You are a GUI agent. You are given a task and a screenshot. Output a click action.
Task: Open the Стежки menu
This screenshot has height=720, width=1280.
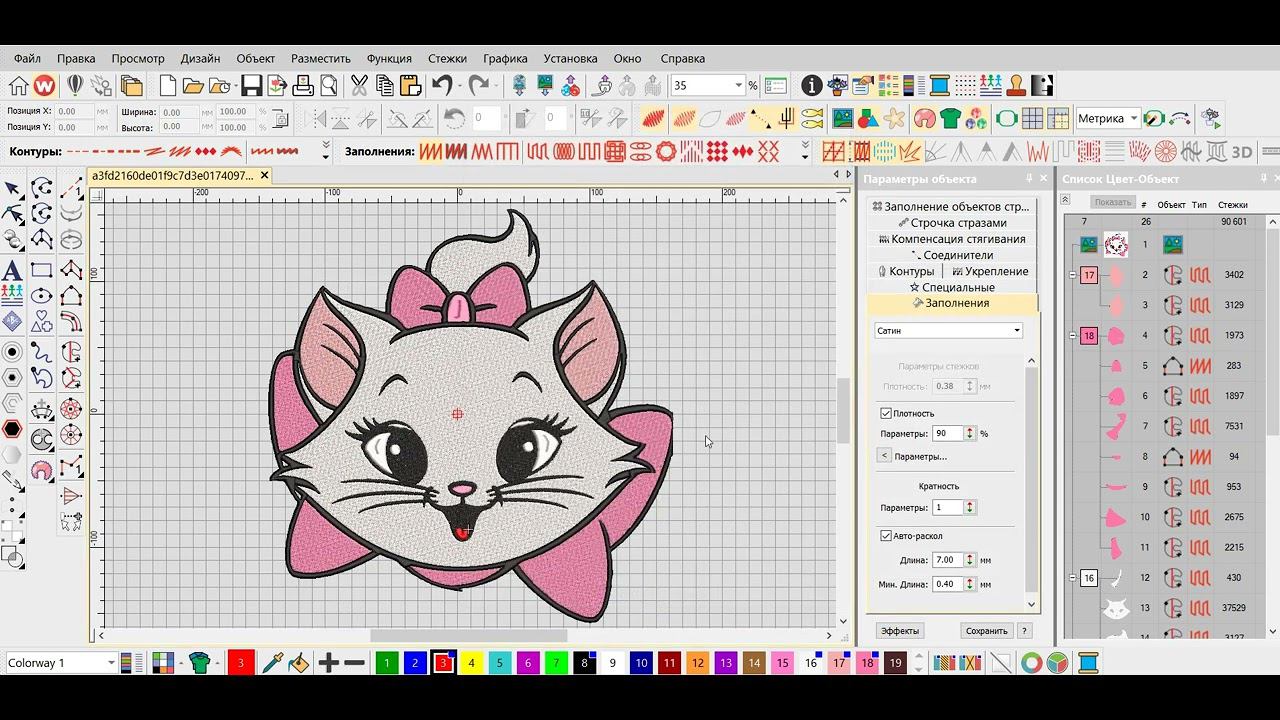coord(447,58)
